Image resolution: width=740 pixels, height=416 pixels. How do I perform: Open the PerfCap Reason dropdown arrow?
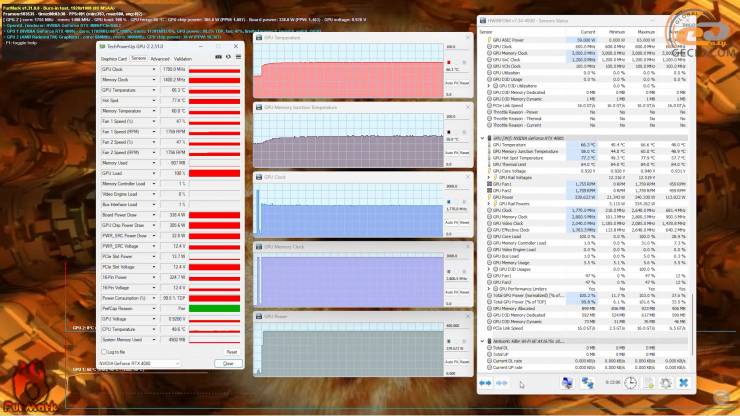tap(153, 308)
